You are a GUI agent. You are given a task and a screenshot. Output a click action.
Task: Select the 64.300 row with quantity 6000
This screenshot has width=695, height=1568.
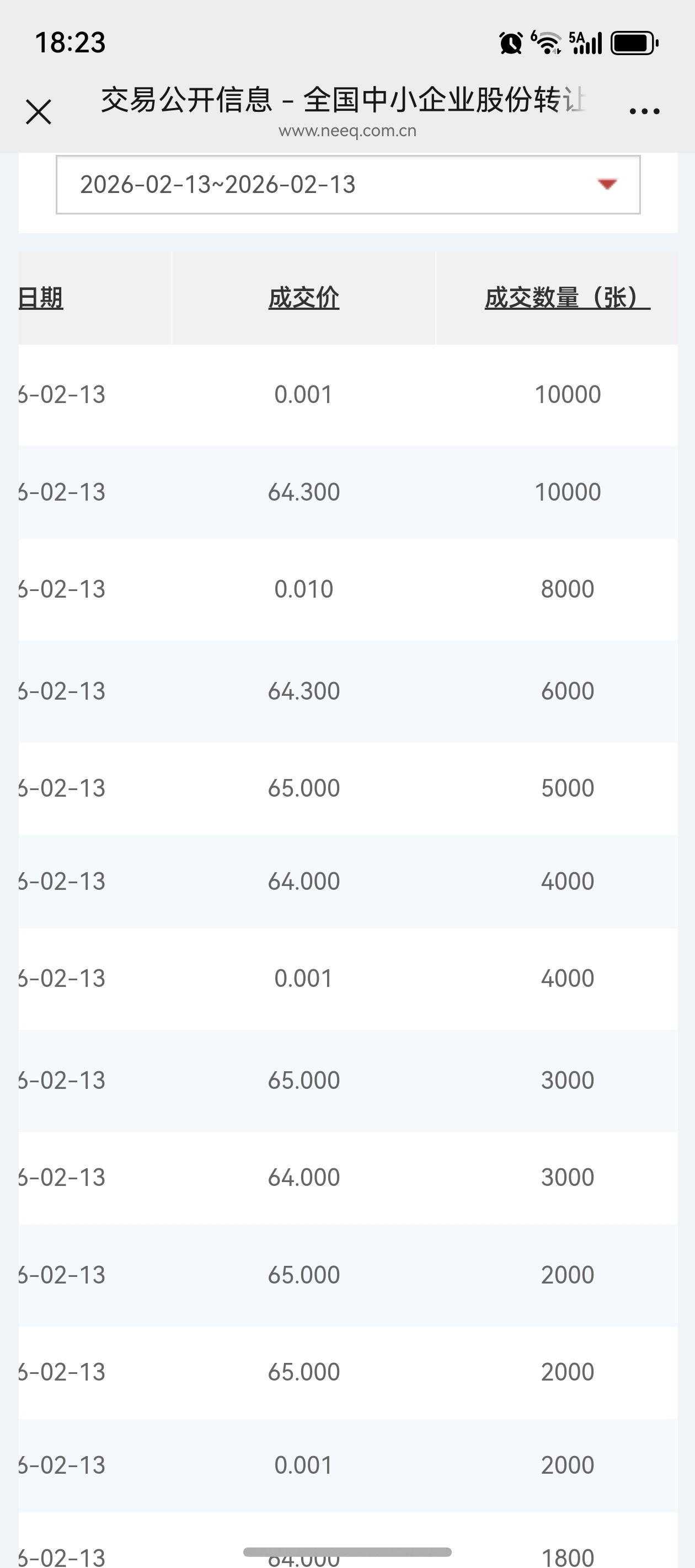click(x=348, y=691)
